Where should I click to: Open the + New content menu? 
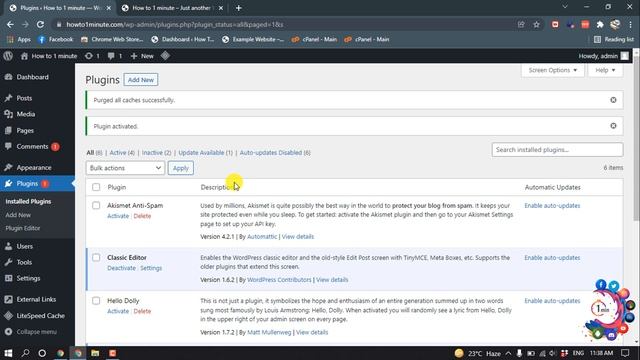[142, 56]
